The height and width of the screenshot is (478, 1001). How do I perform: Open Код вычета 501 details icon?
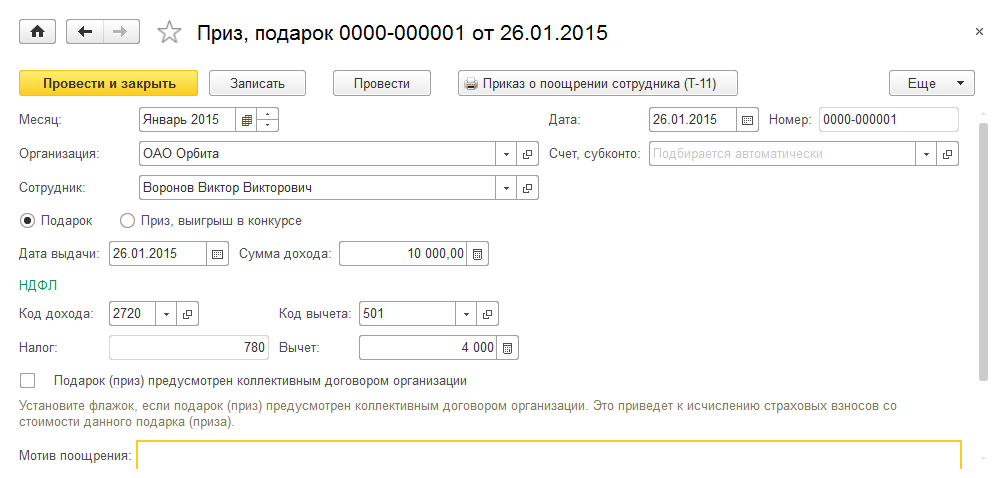487,313
